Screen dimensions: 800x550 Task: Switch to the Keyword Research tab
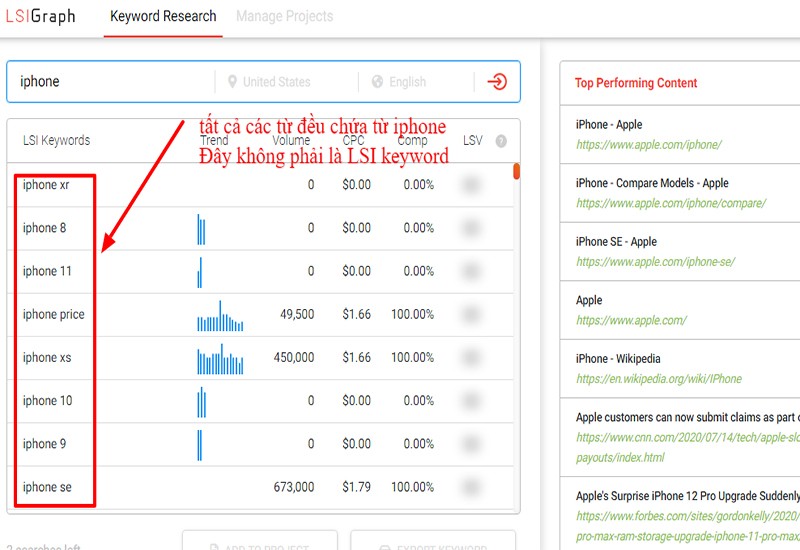(163, 16)
